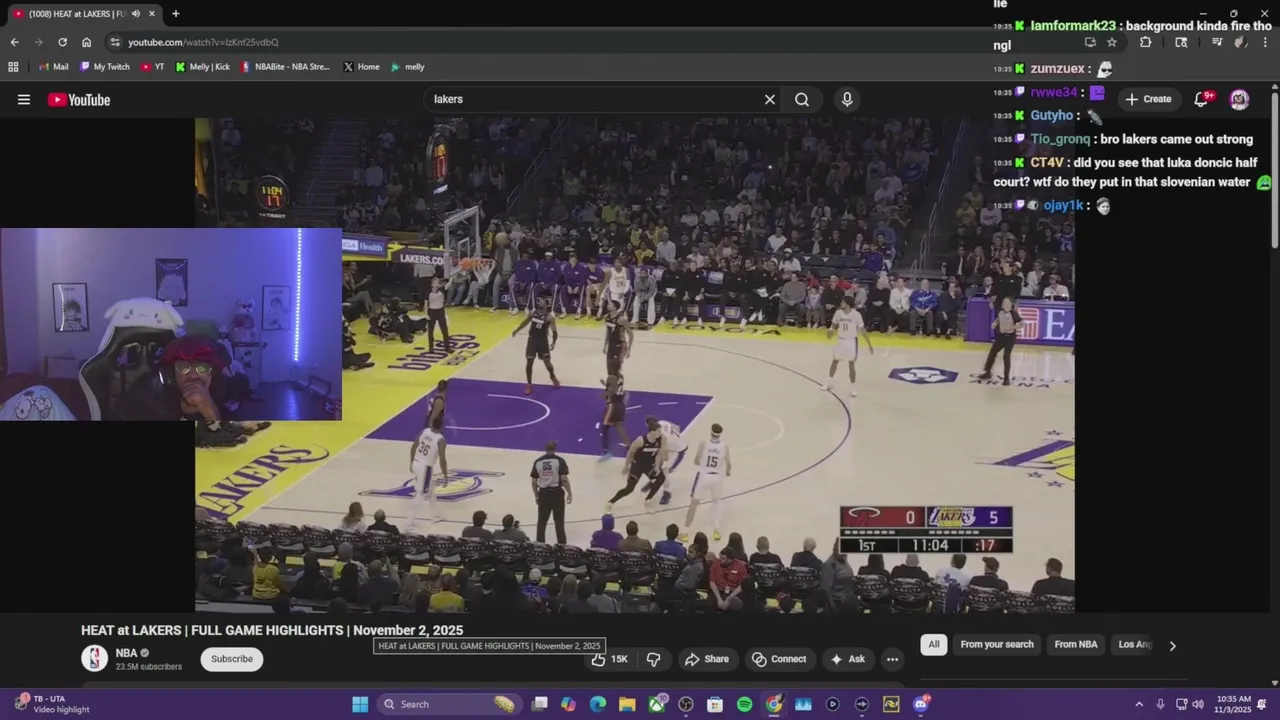Select the All filter chip
1280x720 pixels.
coord(934,644)
